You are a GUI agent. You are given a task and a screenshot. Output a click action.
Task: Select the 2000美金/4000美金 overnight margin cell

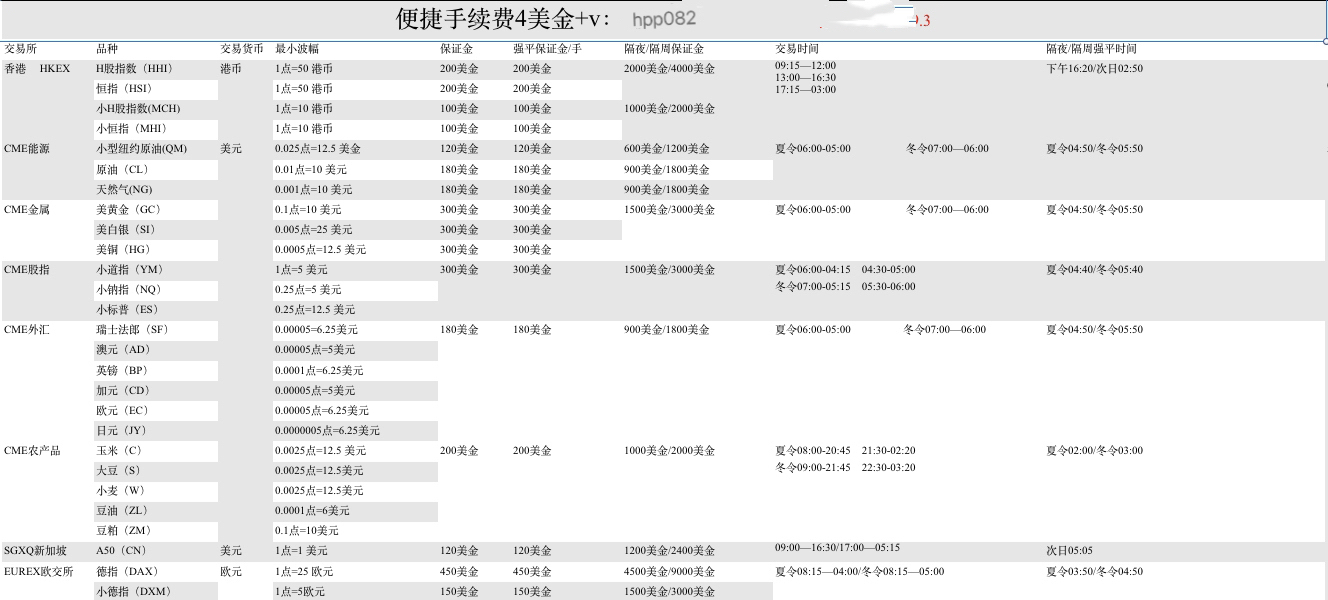click(670, 69)
